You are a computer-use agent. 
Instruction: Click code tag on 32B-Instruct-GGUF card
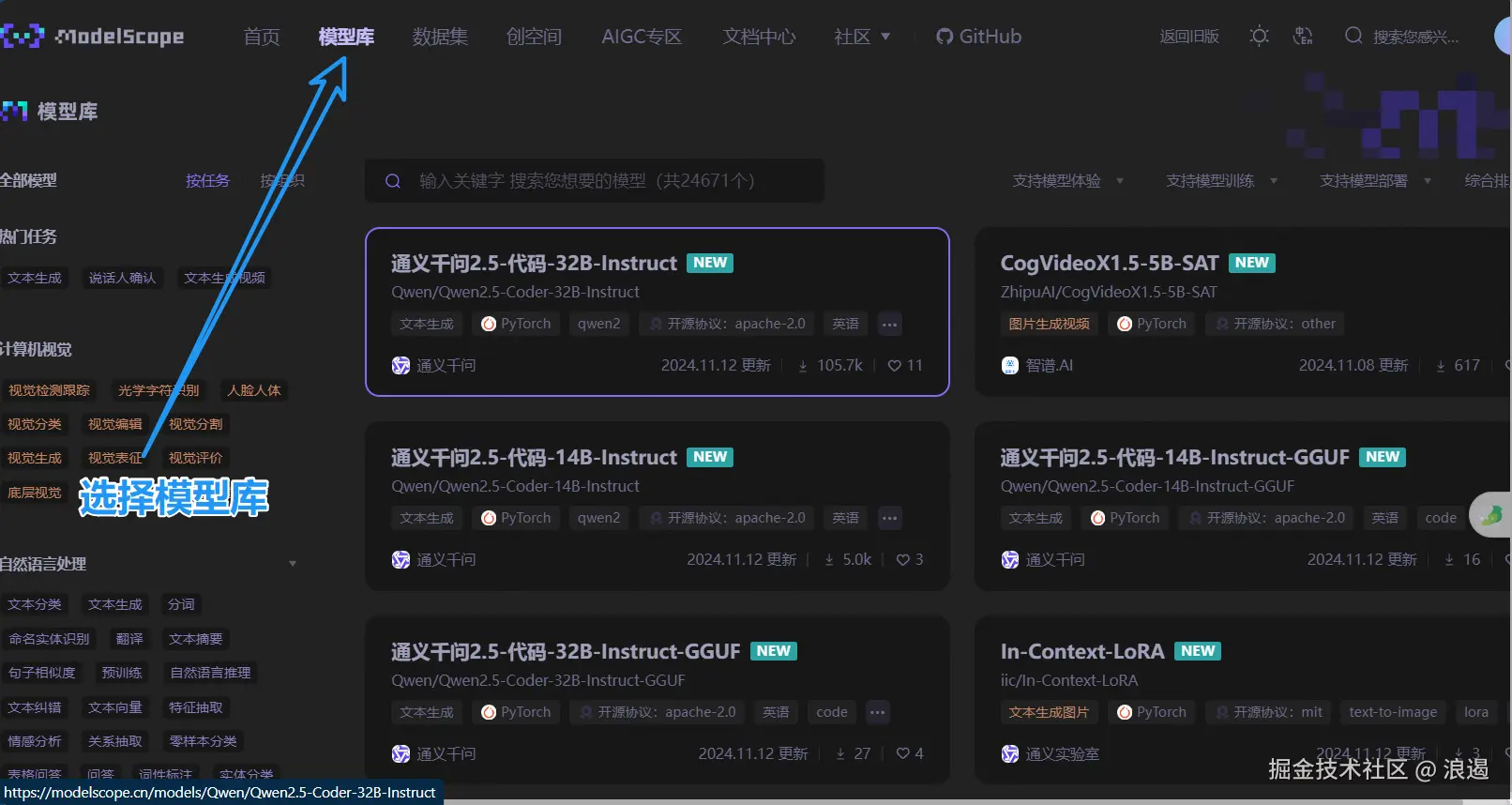tap(832, 712)
